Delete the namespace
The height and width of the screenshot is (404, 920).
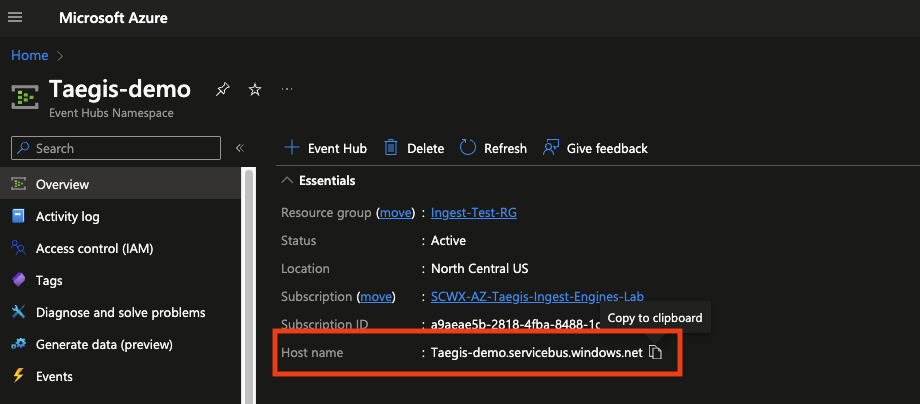[x=414, y=148]
